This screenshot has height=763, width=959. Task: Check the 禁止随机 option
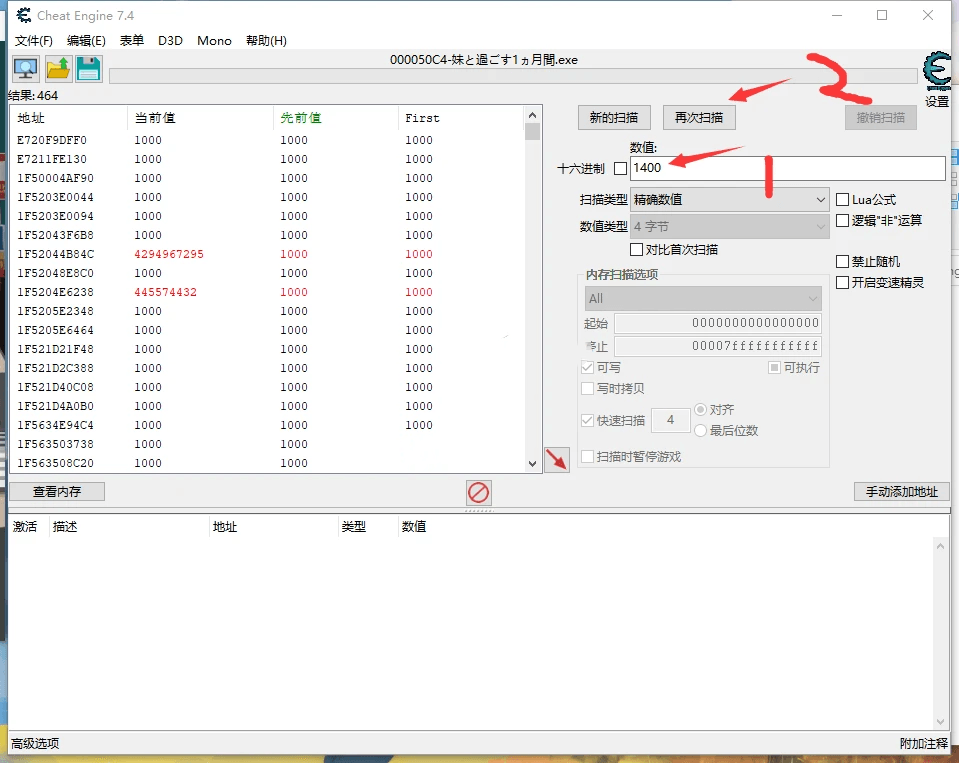point(843,262)
